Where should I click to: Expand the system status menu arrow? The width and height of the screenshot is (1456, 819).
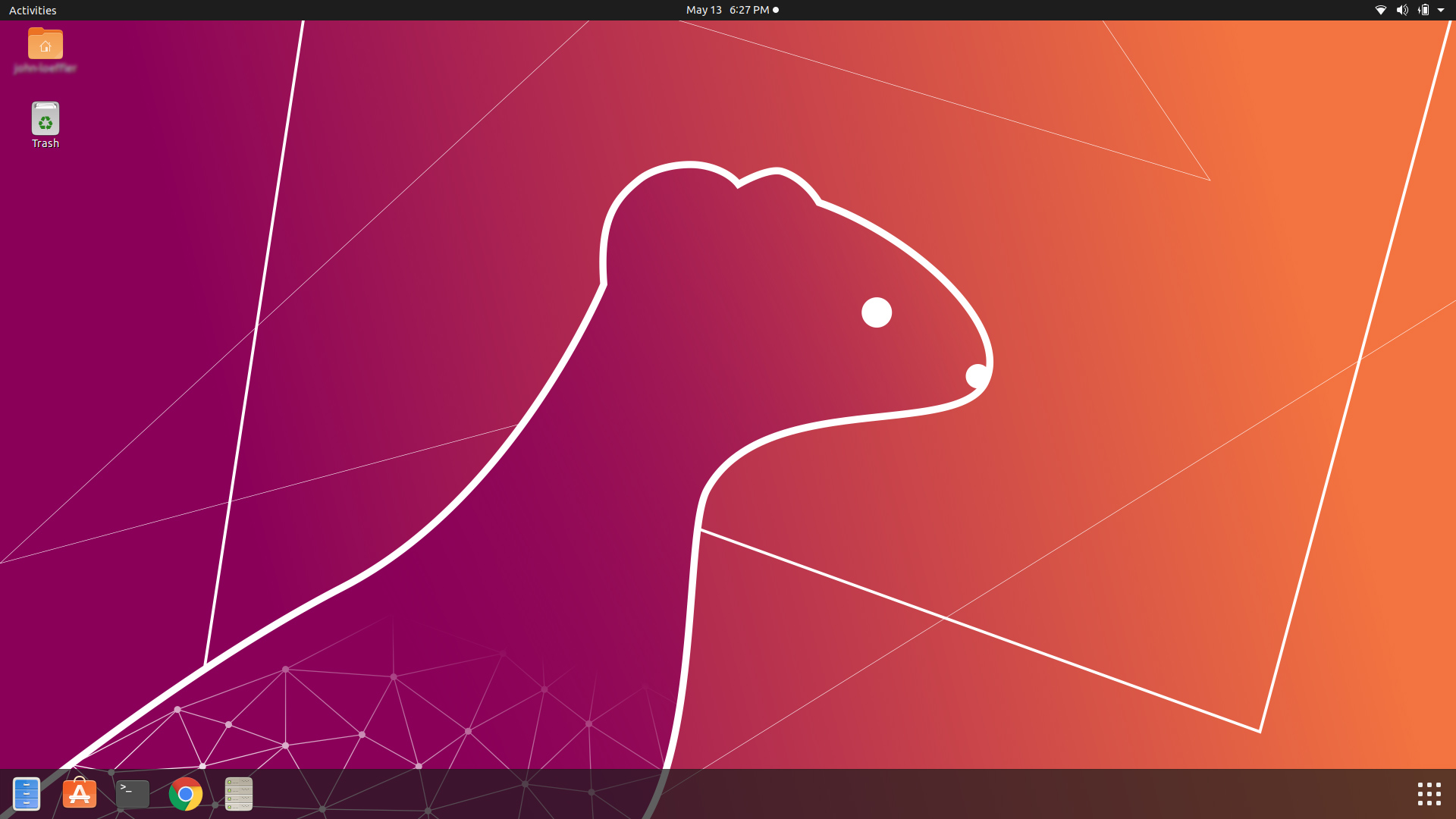[x=1443, y=10]
